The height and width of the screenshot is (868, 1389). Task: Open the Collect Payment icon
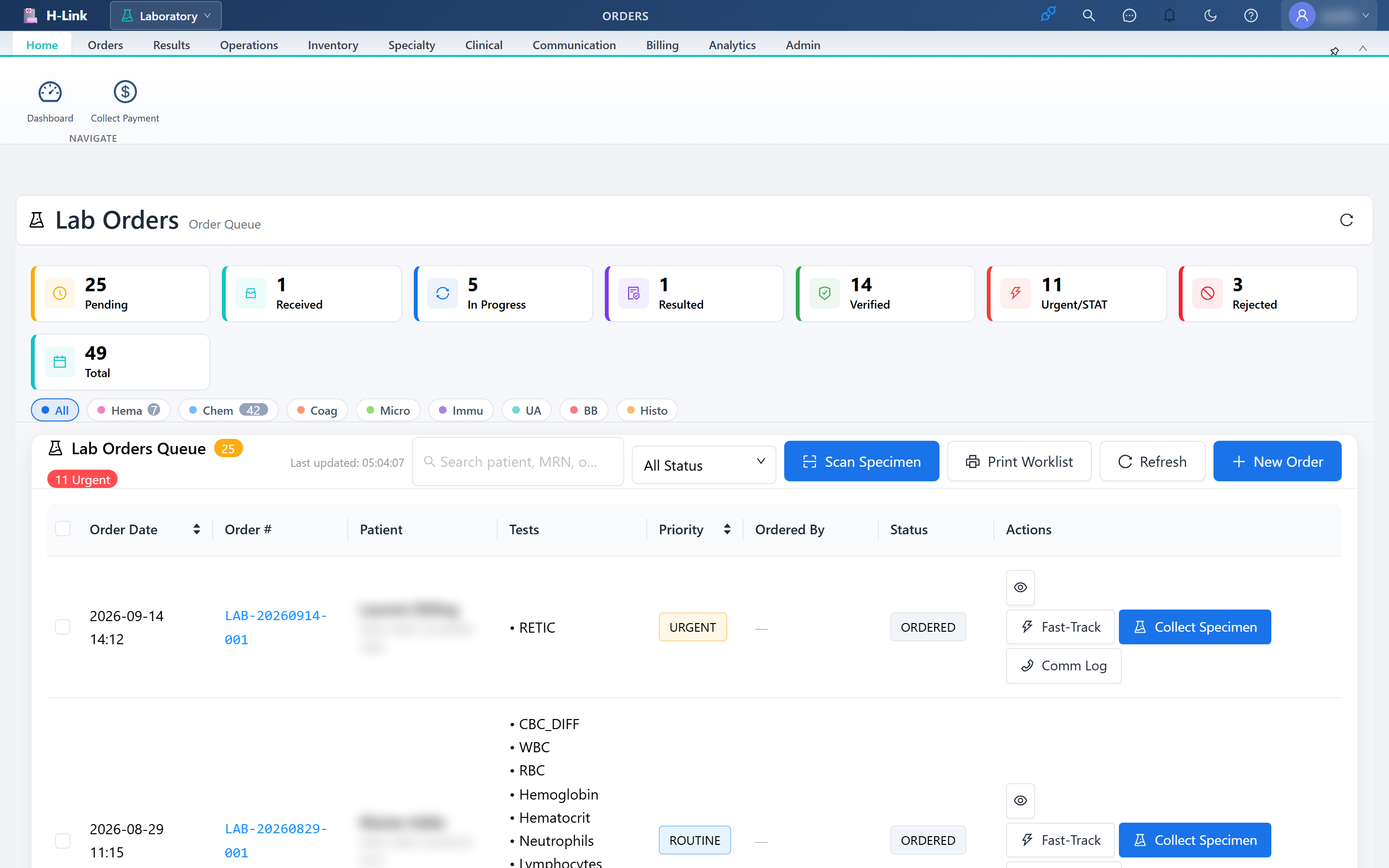tap(124, 102)
